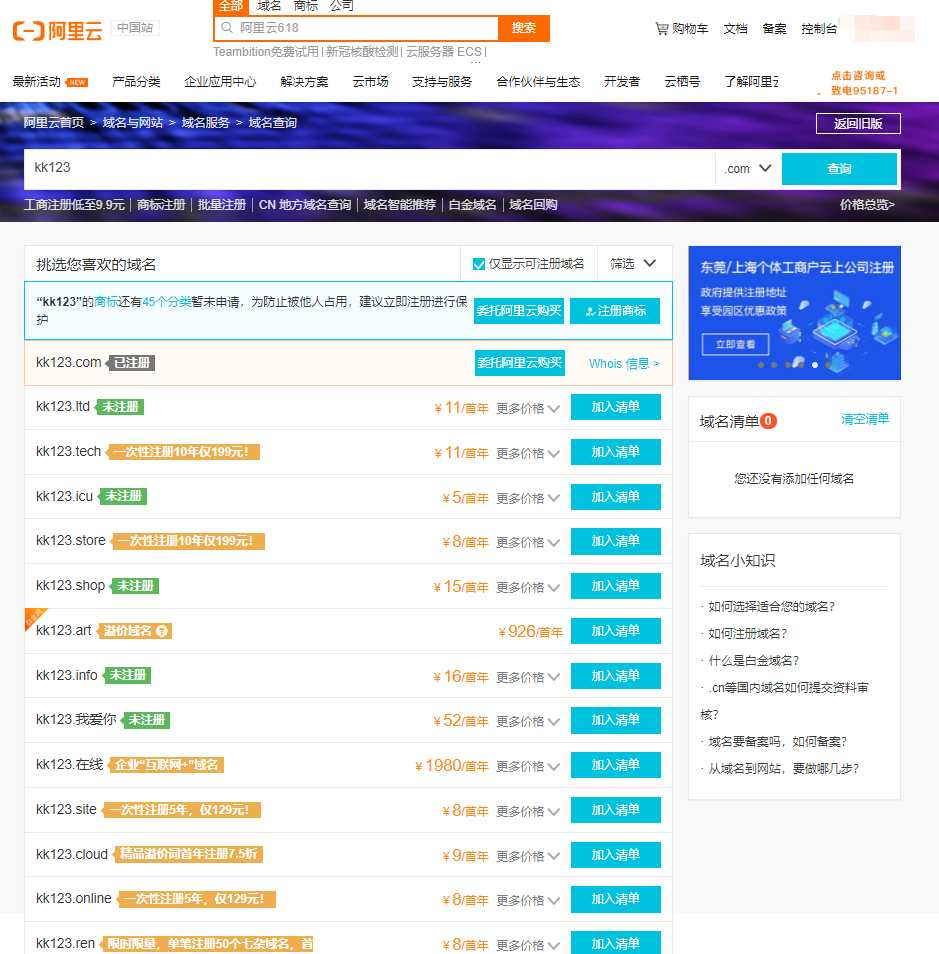939x954 pixels.
Task: Expand 更多价格 for kk123.tech
Action: point(528,453)
